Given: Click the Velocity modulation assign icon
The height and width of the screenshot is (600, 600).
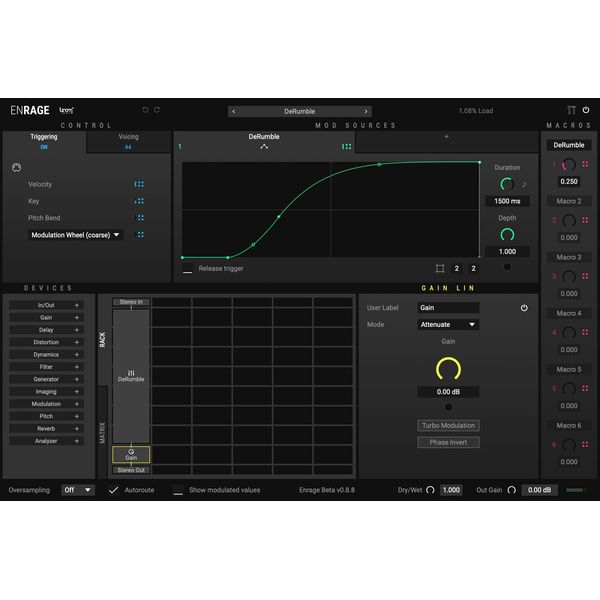Looking at the screenshot, I should (139, 184).
